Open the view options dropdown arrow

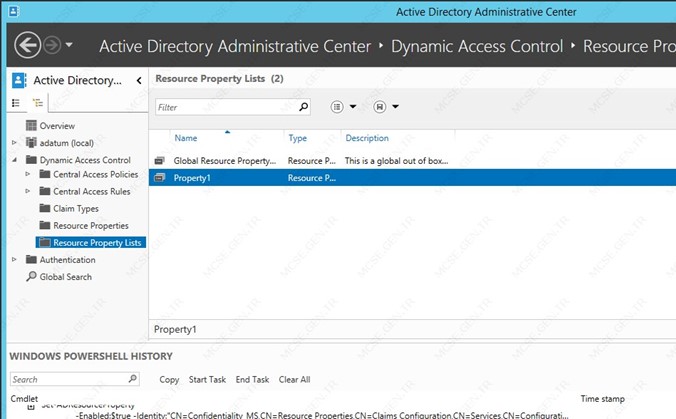353,106
